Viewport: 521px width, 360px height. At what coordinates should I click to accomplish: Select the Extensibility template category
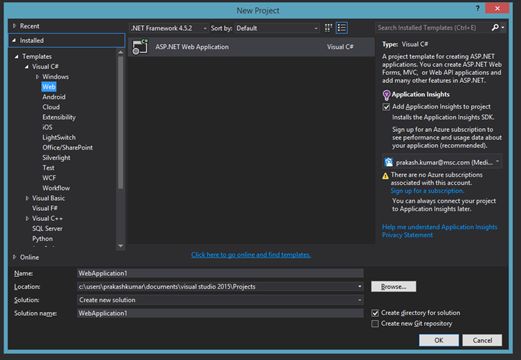coord(59,117)
